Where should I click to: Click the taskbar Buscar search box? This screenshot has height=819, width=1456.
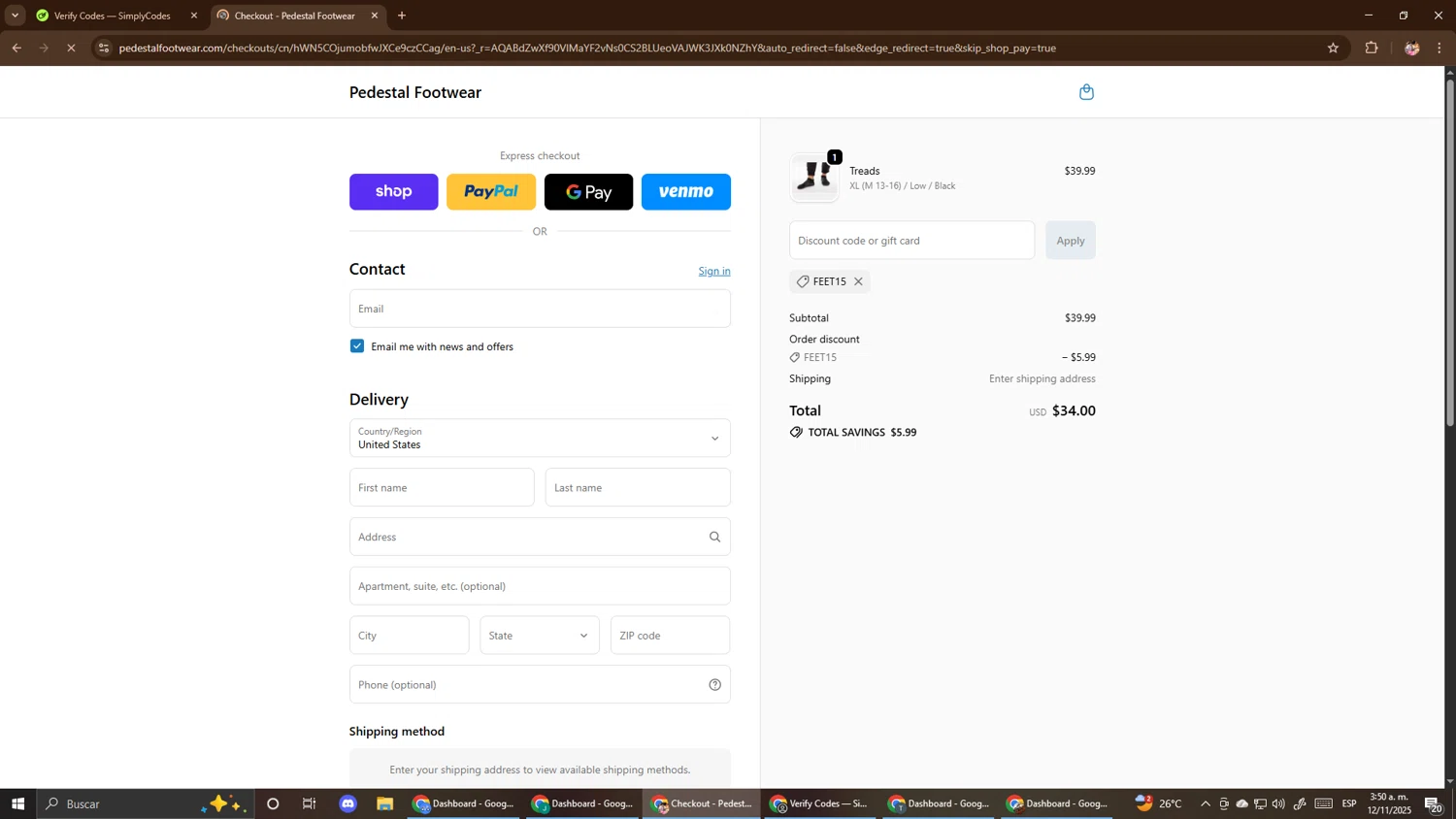click(x=146, y=803)
